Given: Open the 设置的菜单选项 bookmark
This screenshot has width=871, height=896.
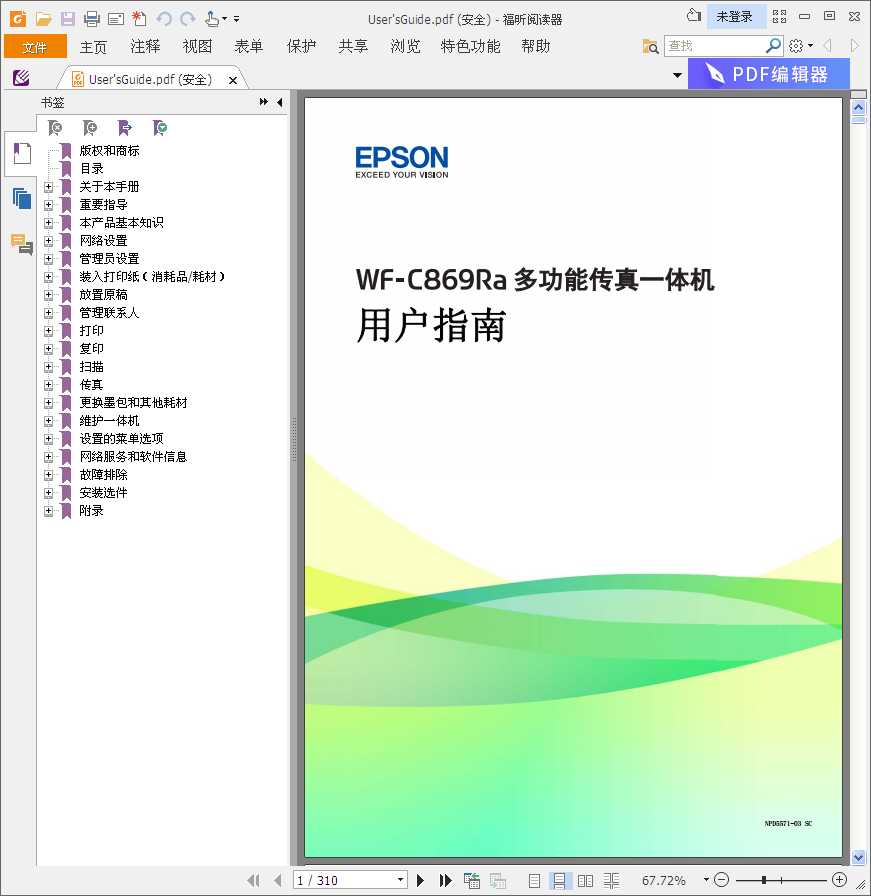Looking at the screenshot, I should [122, 439].
